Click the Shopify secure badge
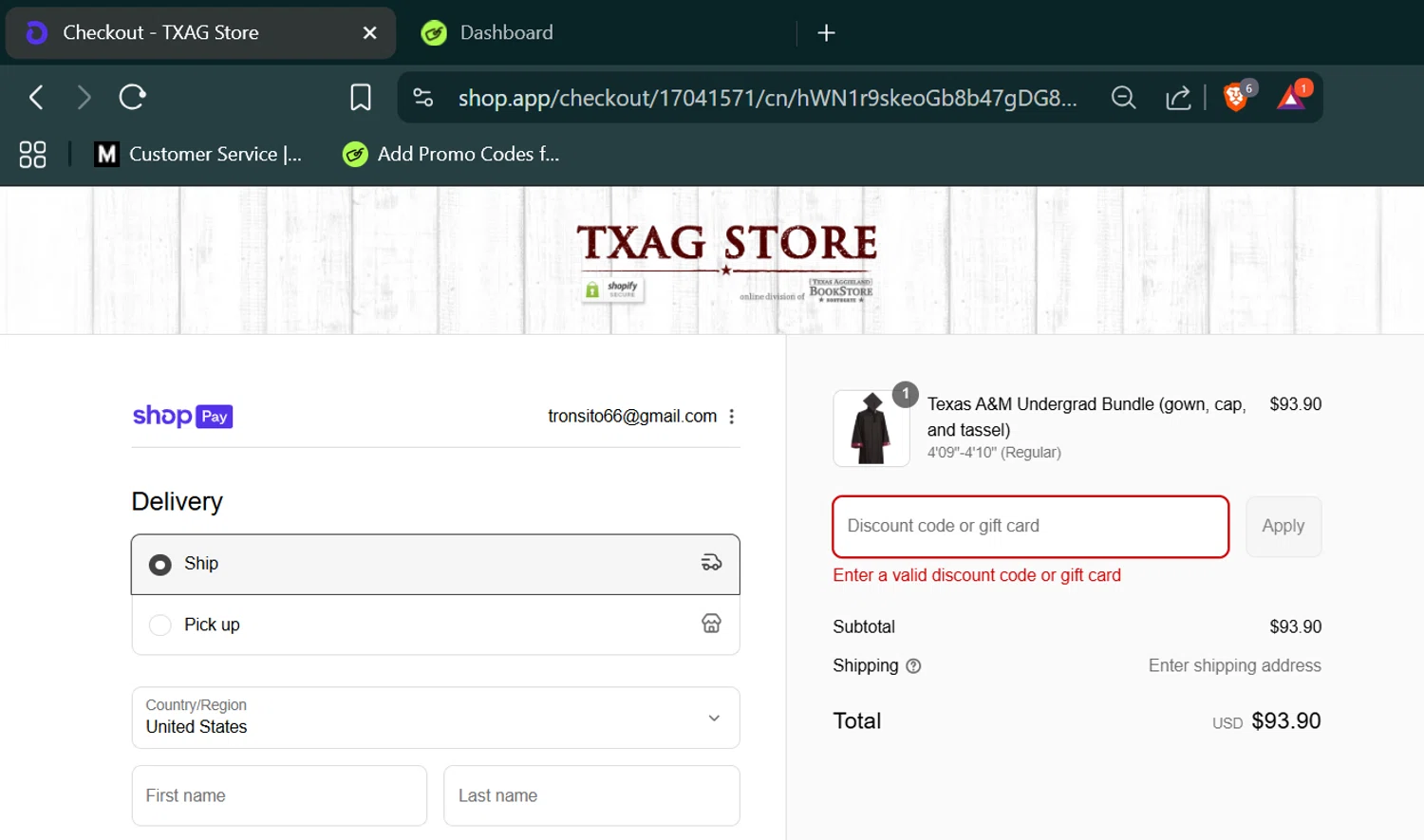This screenshot has width=1424, height=840. [613, 289]
